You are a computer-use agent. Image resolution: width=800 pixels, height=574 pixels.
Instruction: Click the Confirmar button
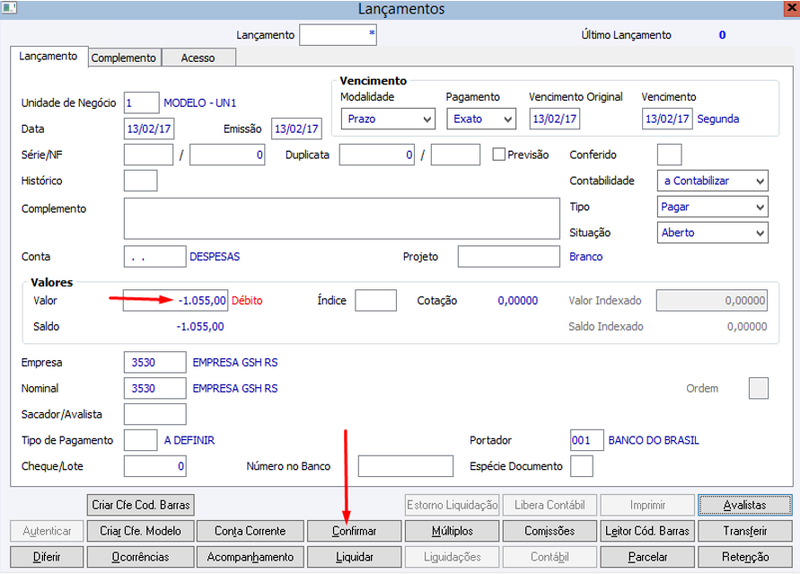pyautogui.click(x=354, y=531)
